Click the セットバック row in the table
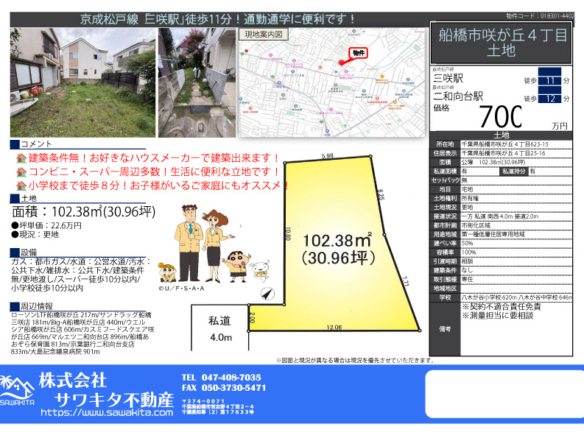The image size is (584, 438). pyautogui.click(x=501, y=180)
